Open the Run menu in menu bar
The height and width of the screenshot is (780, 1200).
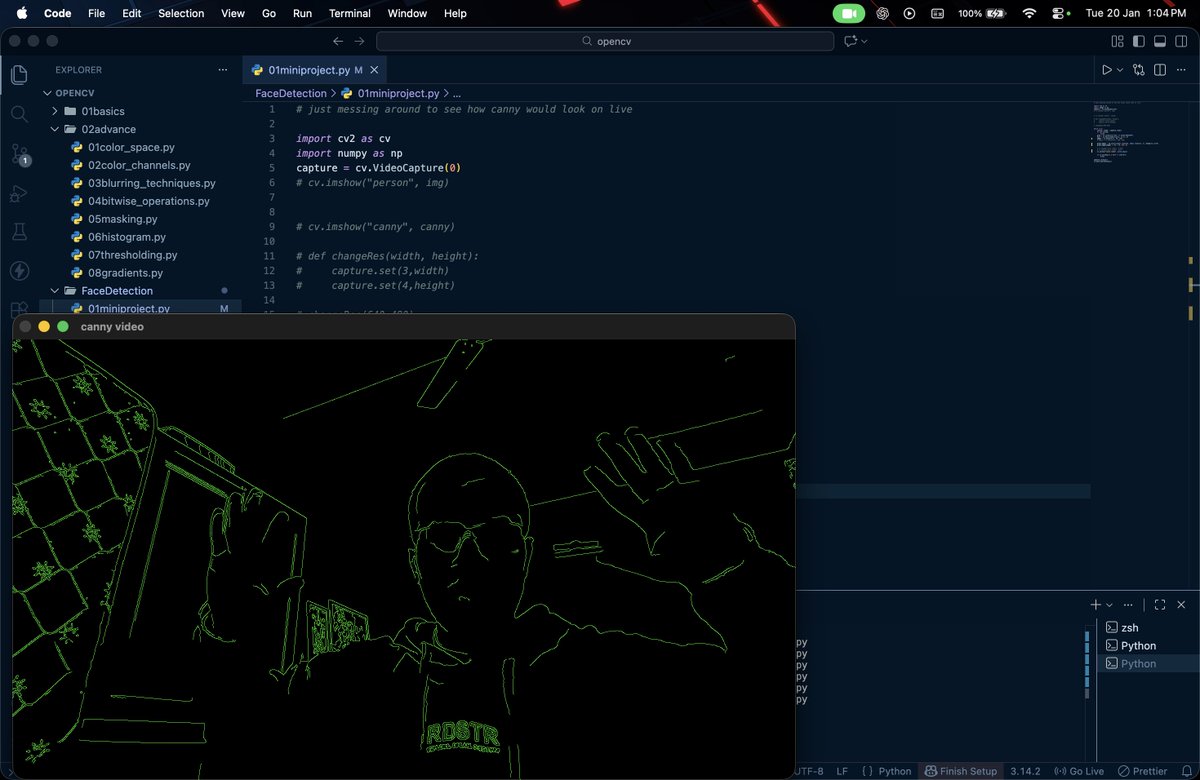click(x=302, y=13)
